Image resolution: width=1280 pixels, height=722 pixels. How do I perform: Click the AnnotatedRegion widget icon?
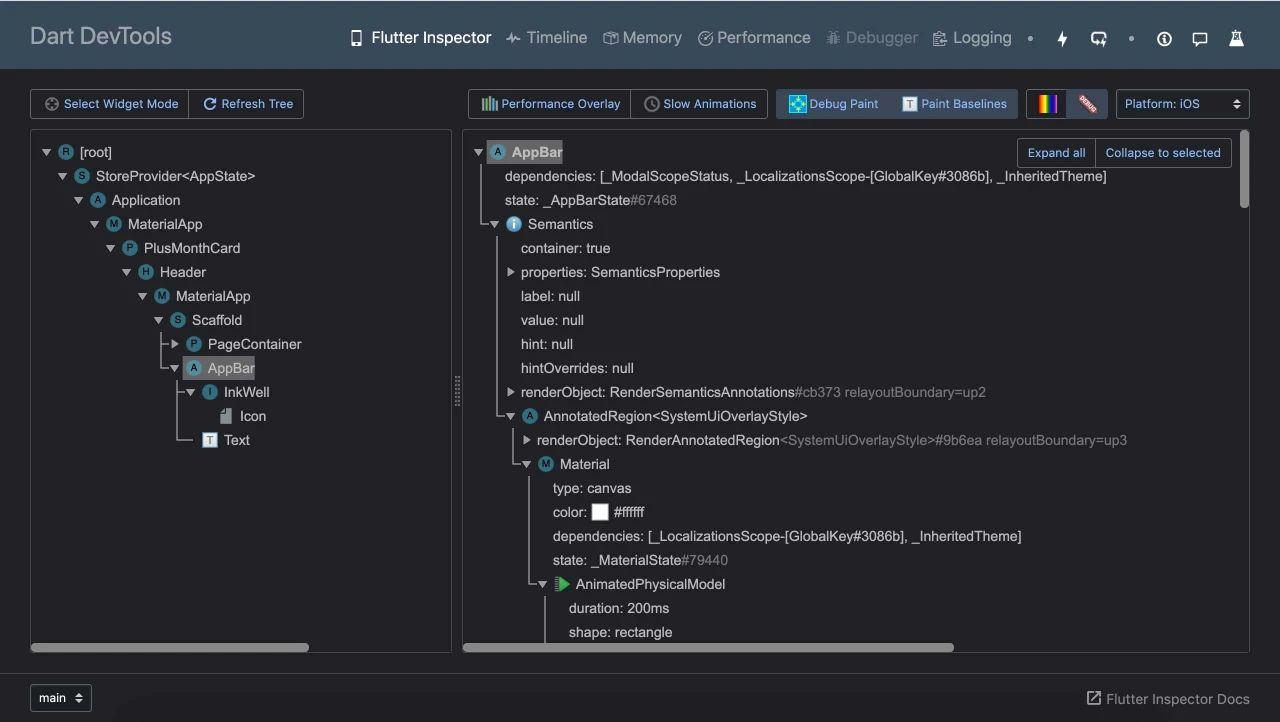click(x=530, y=416)
